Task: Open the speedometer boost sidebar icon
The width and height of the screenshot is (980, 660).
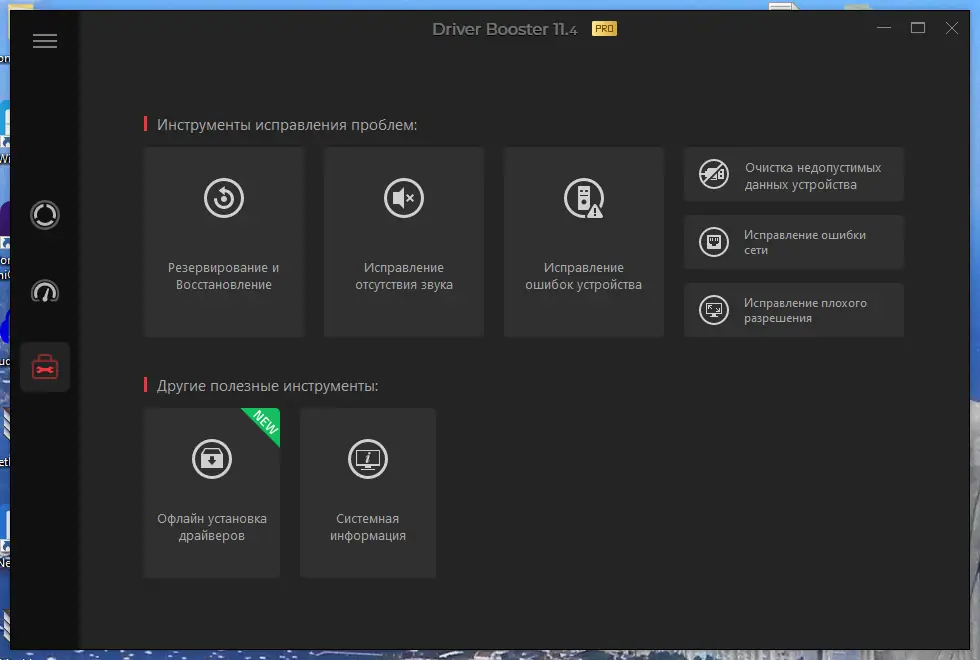Action: [45, 292]
